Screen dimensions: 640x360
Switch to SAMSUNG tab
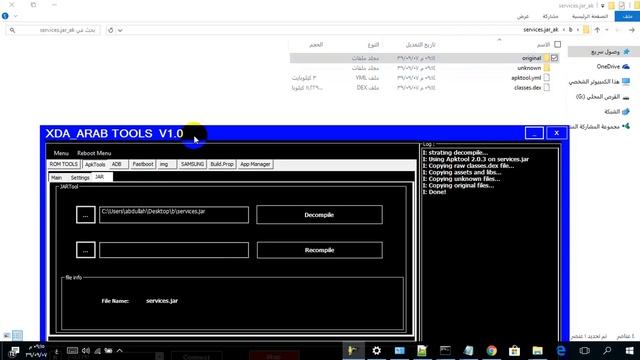click(x=192, y=164)
